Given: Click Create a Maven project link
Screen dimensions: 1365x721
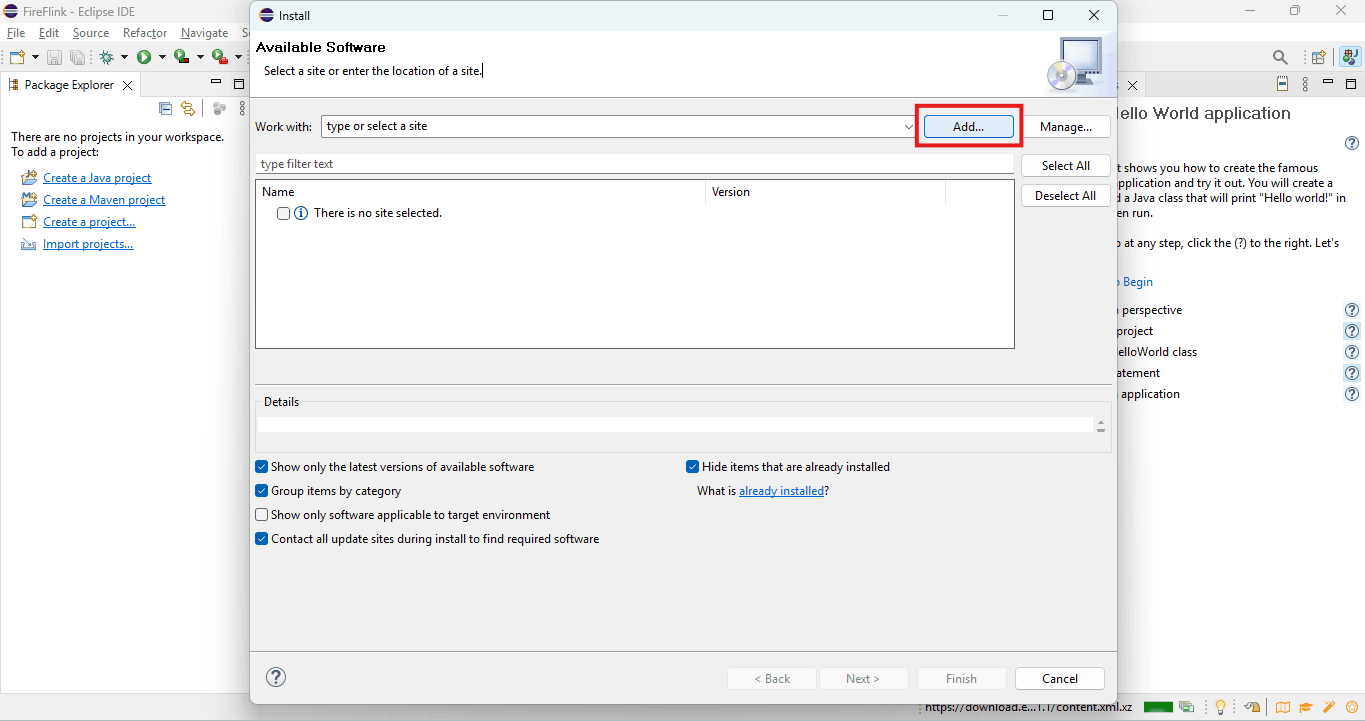Looking at the screenshot, I should coord(104,200).
